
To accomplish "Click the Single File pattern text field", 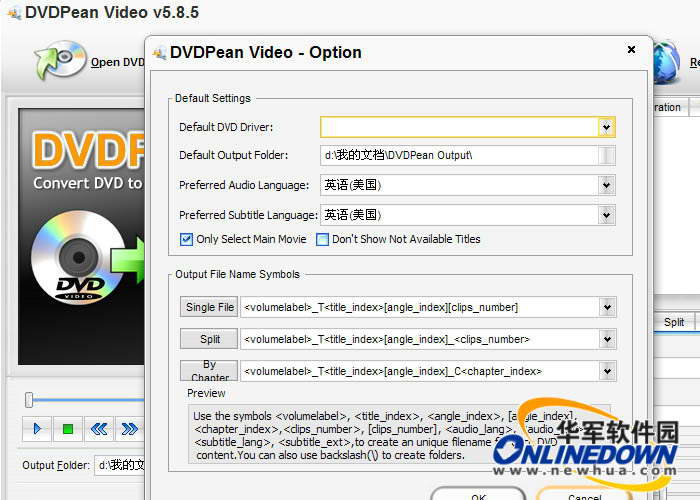I will pyautogui.click(x=420, y=307).
